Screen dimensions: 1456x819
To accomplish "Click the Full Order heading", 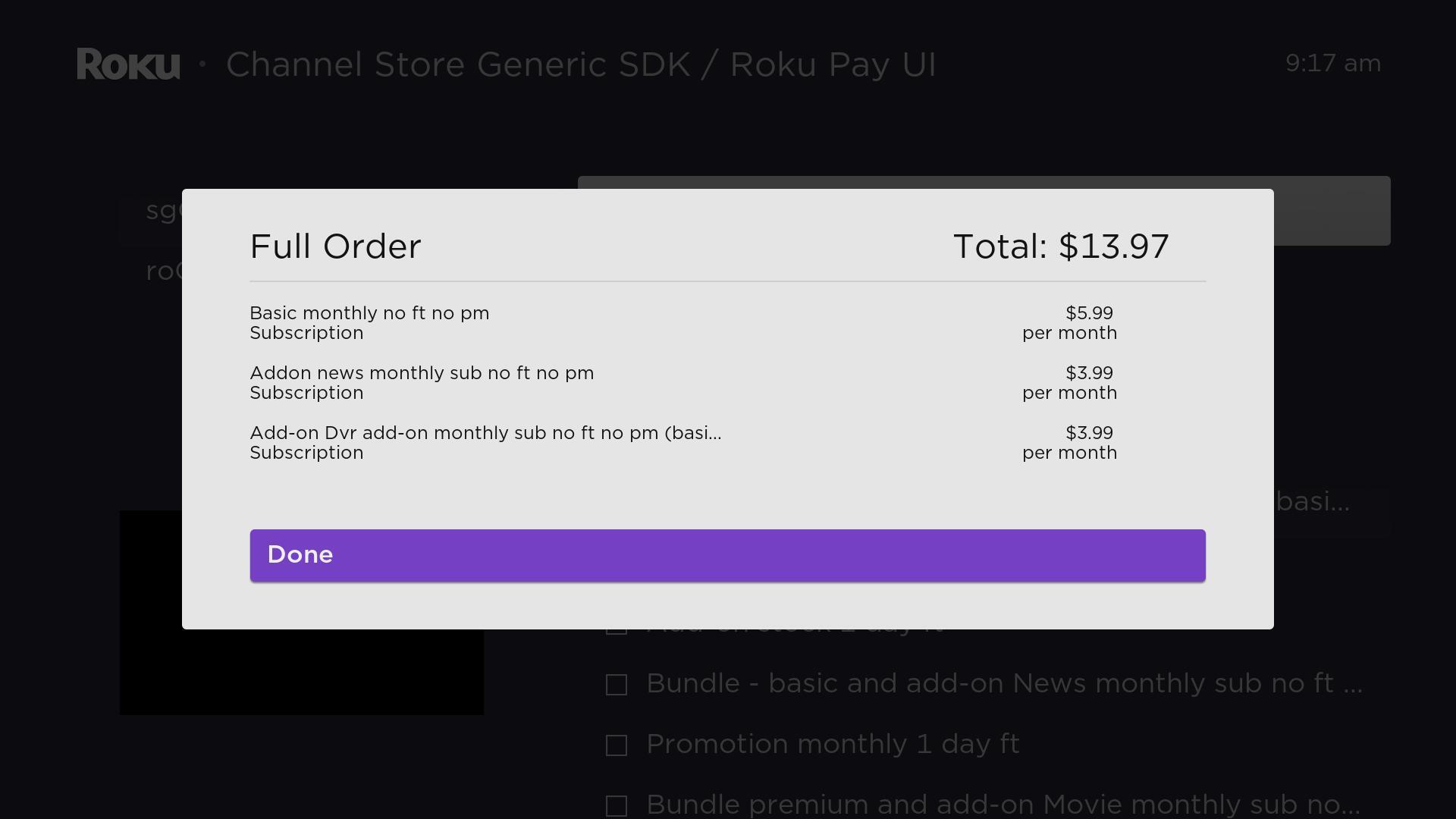I will point(335,246).
